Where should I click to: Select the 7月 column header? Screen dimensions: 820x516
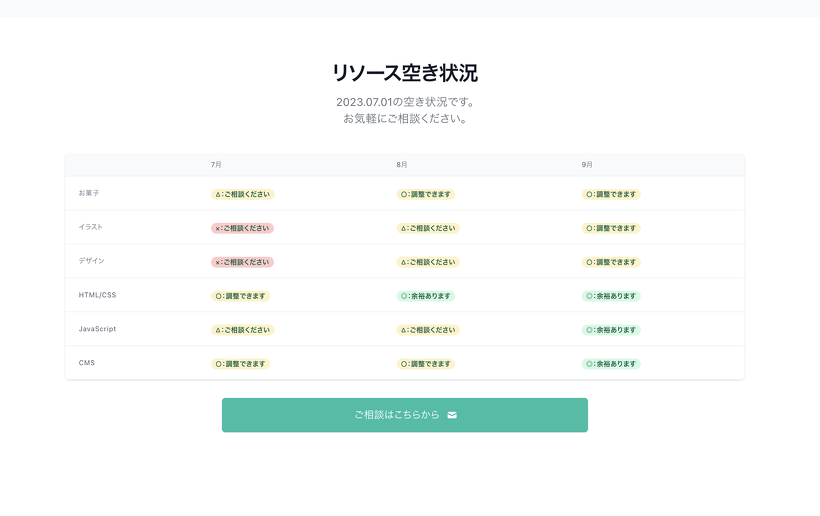click(x=216, y=164)
